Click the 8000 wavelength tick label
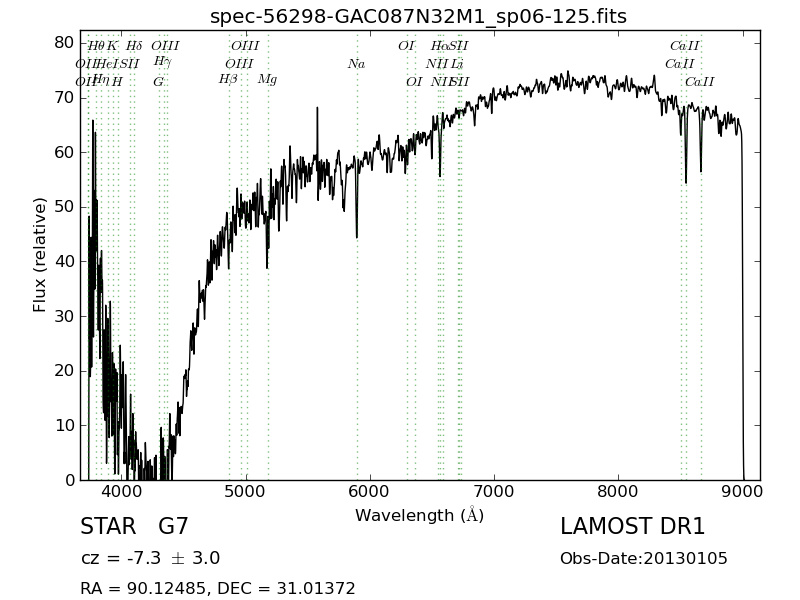This screenshot has height=600, width=800. click(618, 492)
